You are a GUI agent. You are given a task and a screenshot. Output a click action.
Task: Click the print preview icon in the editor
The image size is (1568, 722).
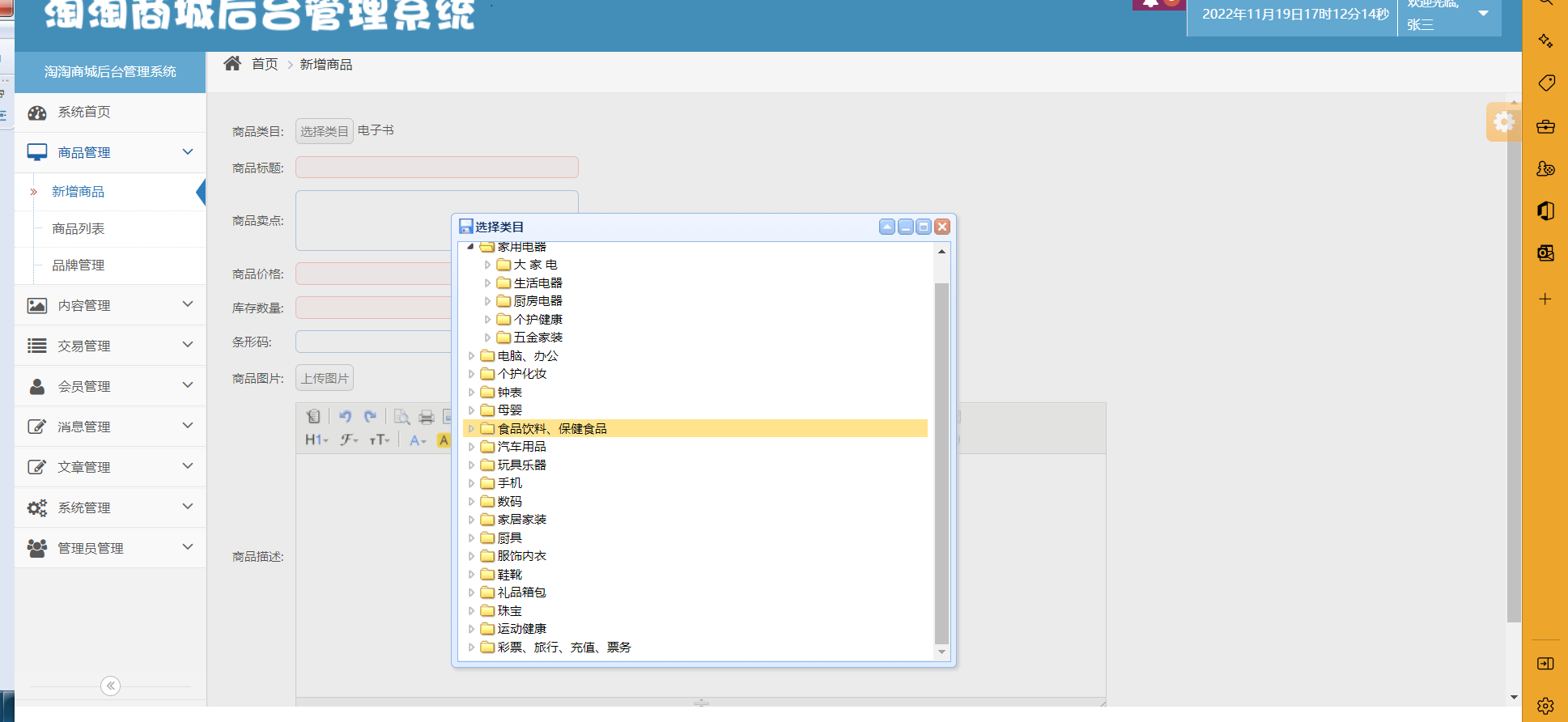[402, 417]
